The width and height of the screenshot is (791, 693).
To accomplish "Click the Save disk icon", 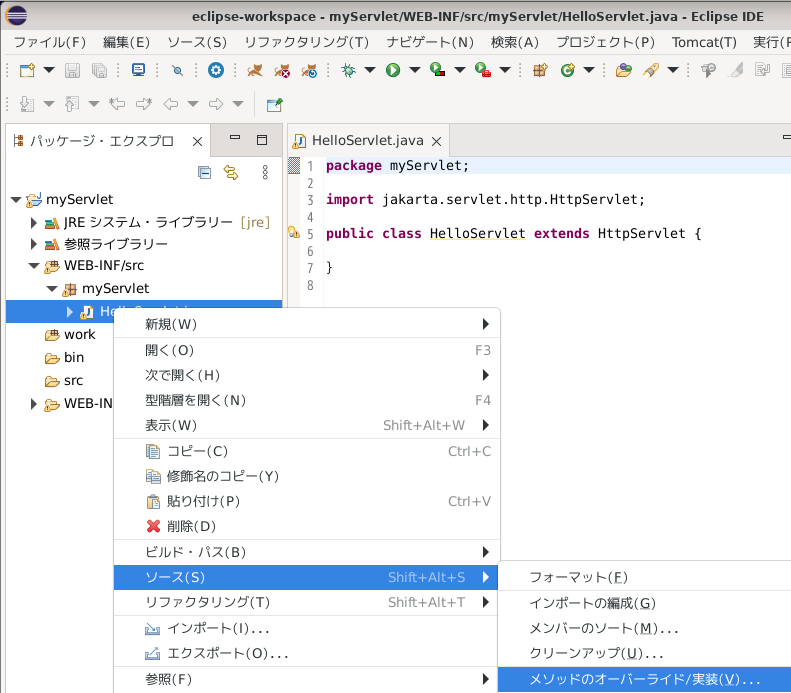I will 72,70.
